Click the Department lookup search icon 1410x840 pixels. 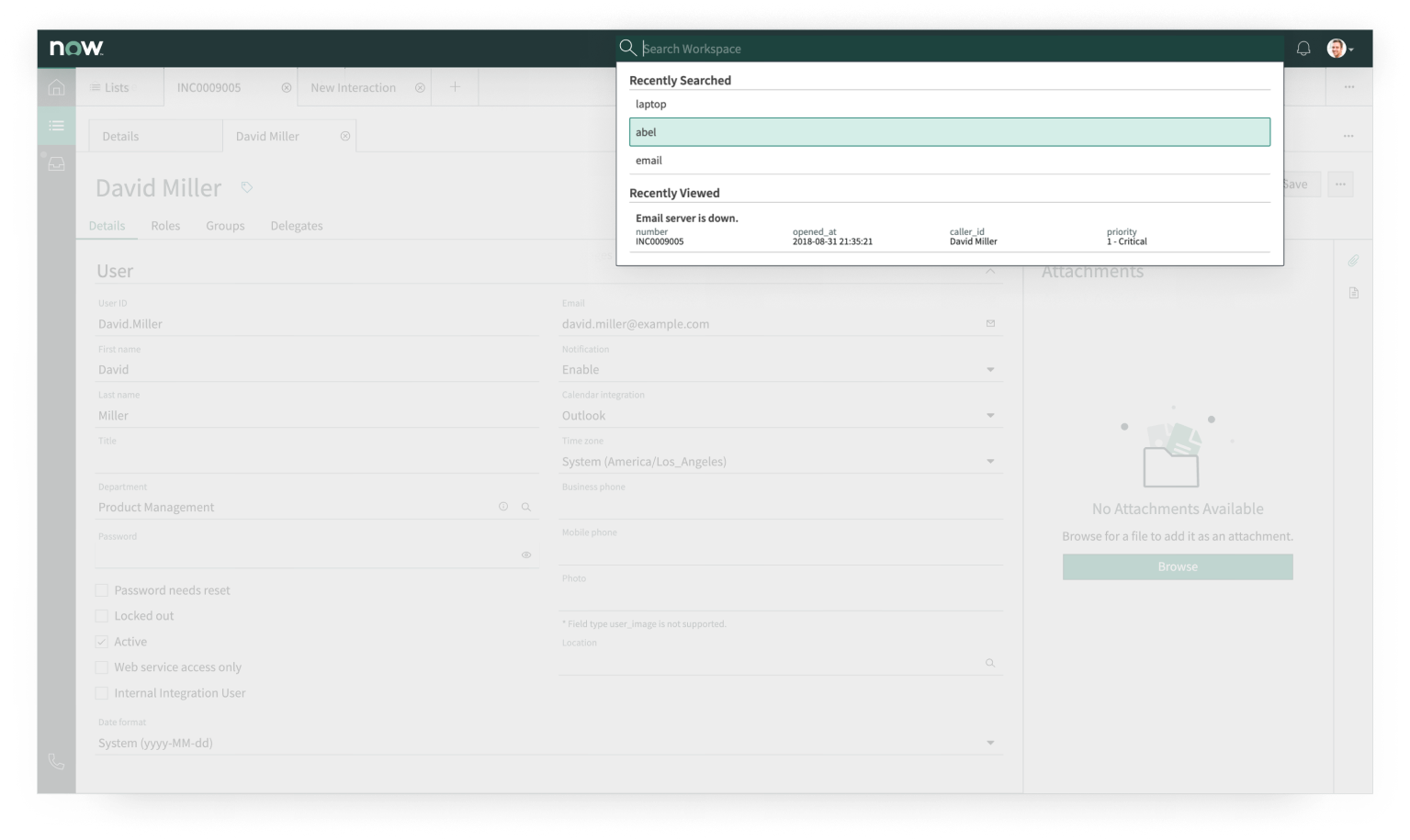526,507
